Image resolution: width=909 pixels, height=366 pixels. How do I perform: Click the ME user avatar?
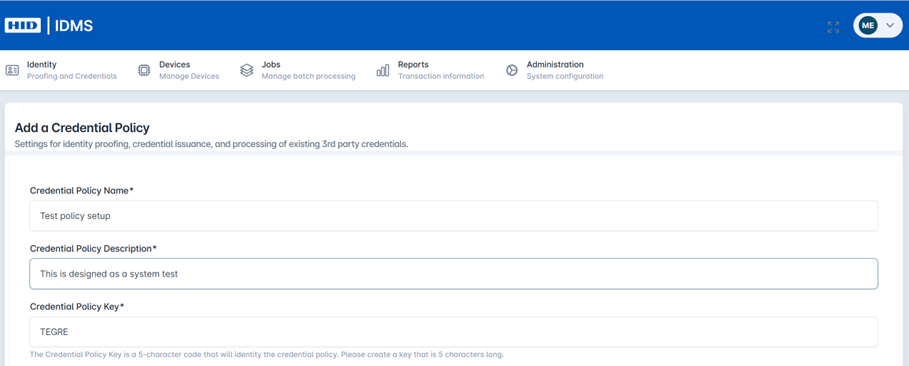[x=868, y=26]
